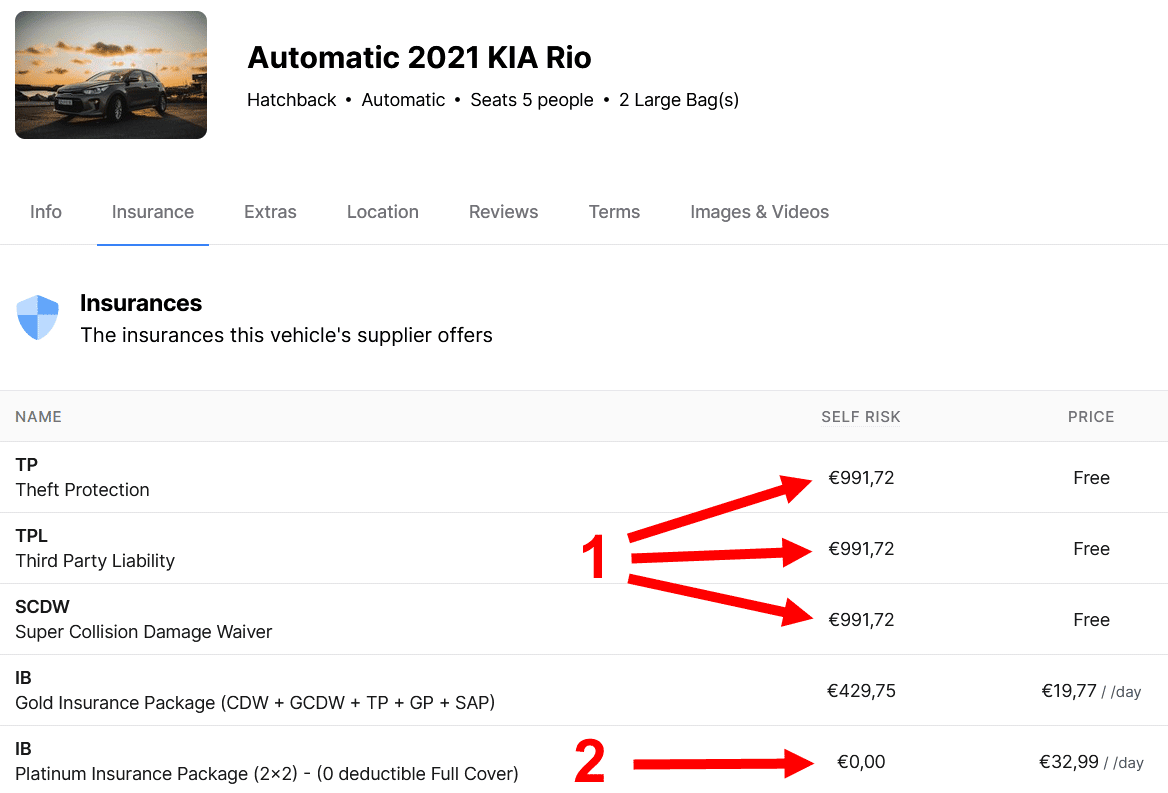Open the Images & Videos tab
The width and height of the screenshot is (1168, 793).
tap(760, 212)
